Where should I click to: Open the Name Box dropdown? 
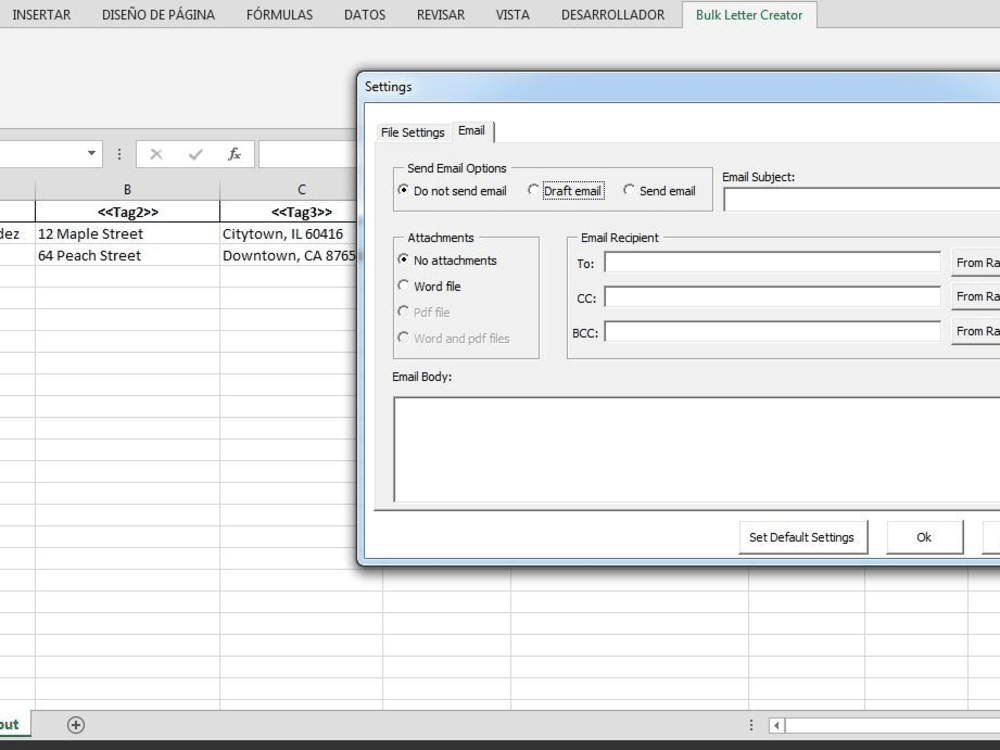(x=92, y=153)
